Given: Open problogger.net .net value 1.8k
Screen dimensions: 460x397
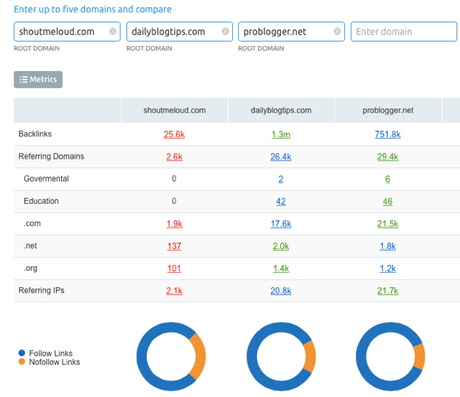Looking at the screenshot, I should pos(388,246).
